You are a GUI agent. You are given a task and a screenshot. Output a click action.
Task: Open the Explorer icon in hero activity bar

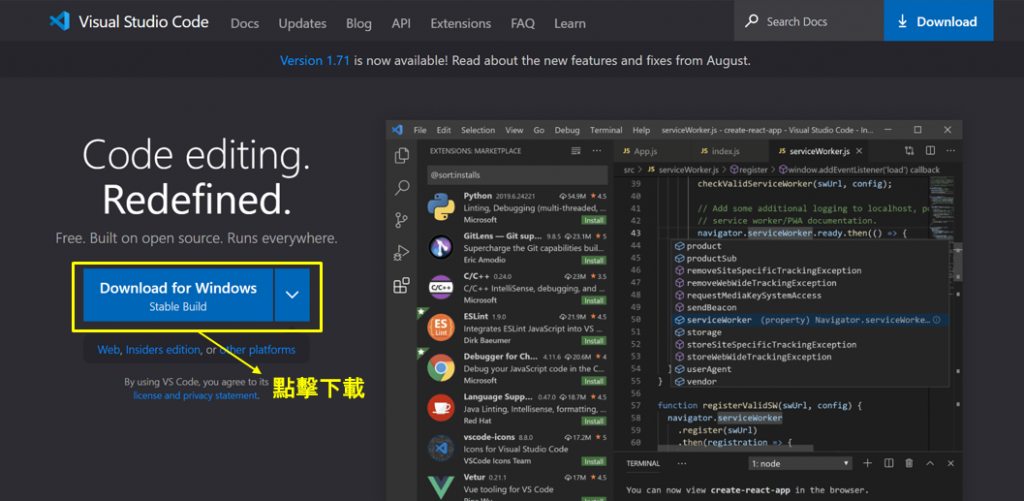pos(402,155)
